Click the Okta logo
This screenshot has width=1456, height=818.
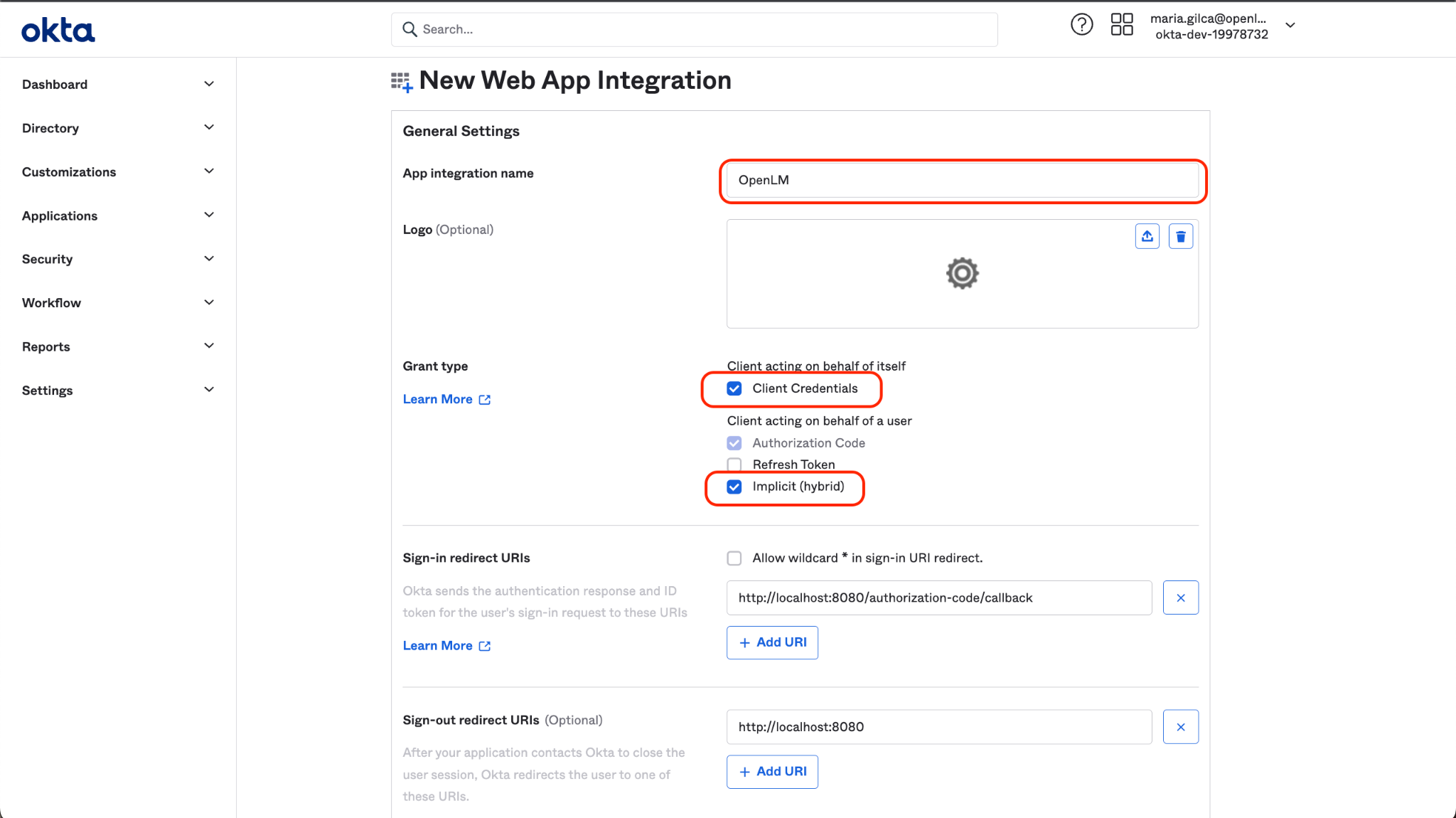58,31
